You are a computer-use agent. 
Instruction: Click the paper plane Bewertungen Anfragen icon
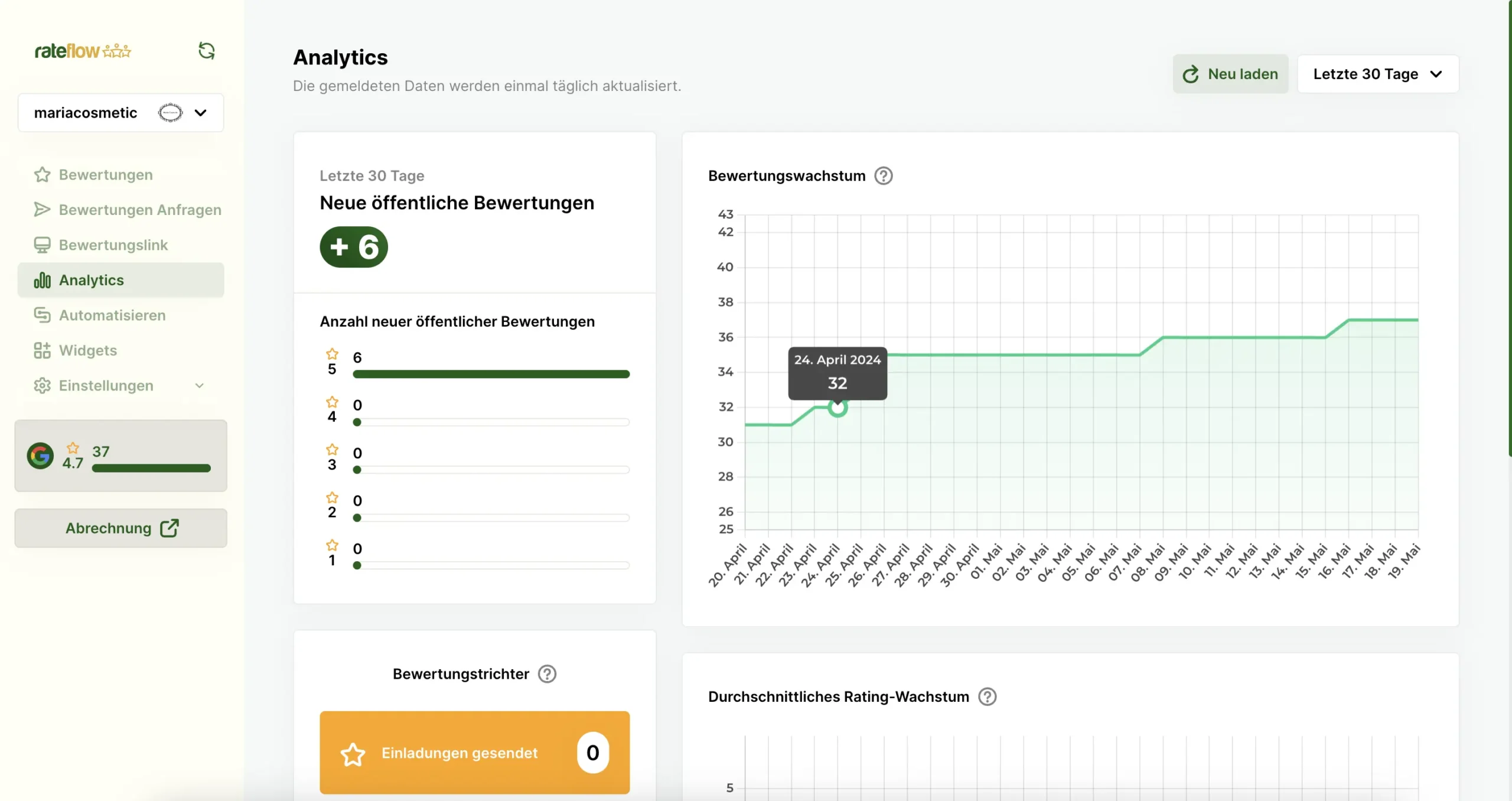tap(42, 210)
